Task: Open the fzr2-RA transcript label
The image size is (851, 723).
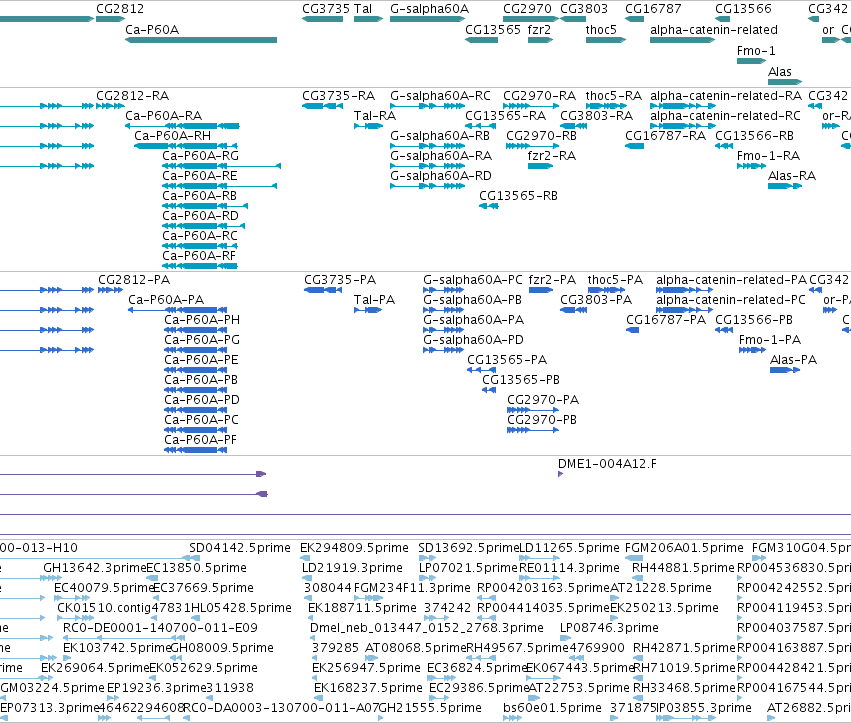Action: tap(551, 156)
